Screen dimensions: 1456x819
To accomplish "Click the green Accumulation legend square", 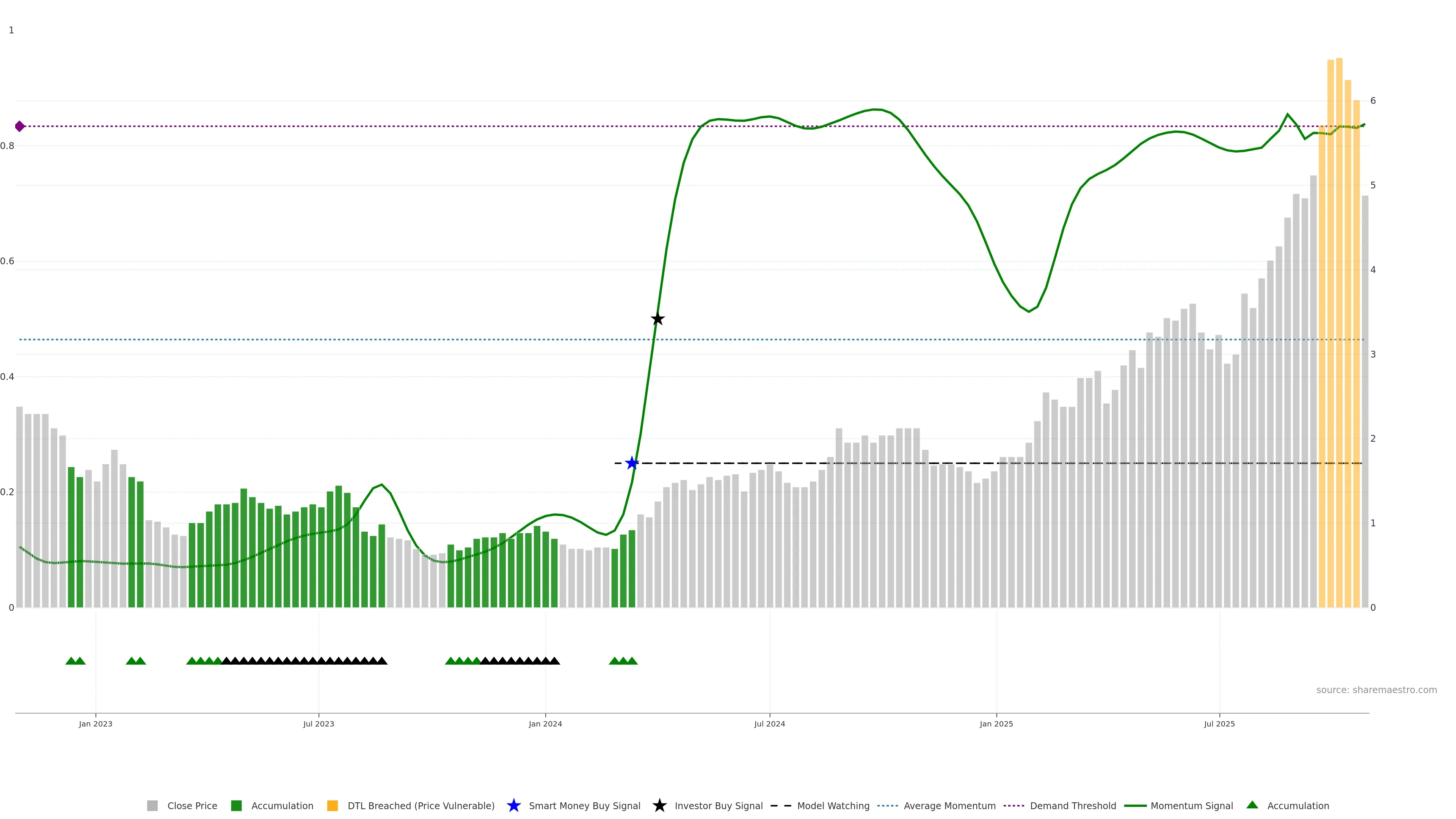I will [236, 806].
